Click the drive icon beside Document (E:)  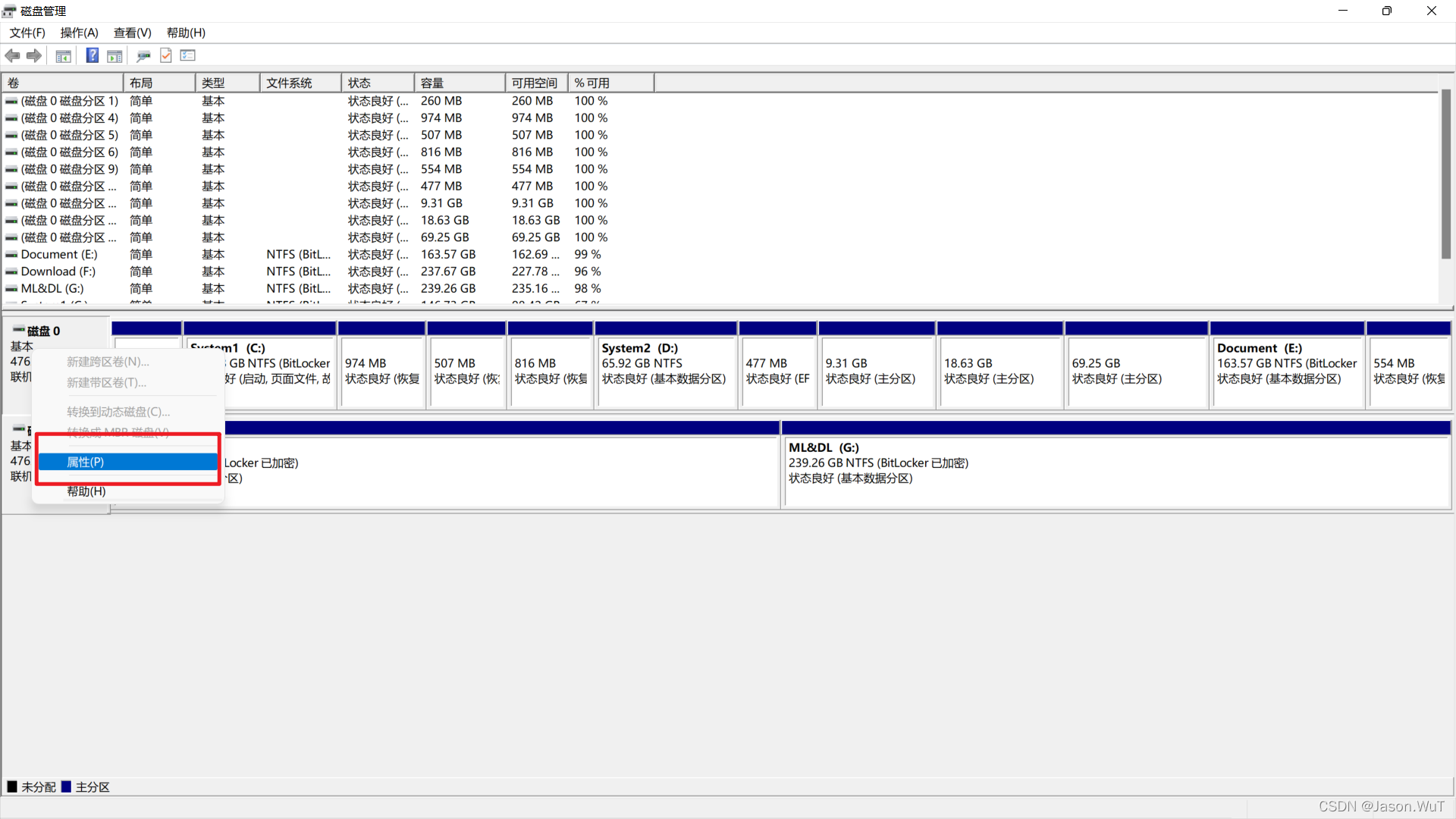pyautogui.click(x=11, y=255)
